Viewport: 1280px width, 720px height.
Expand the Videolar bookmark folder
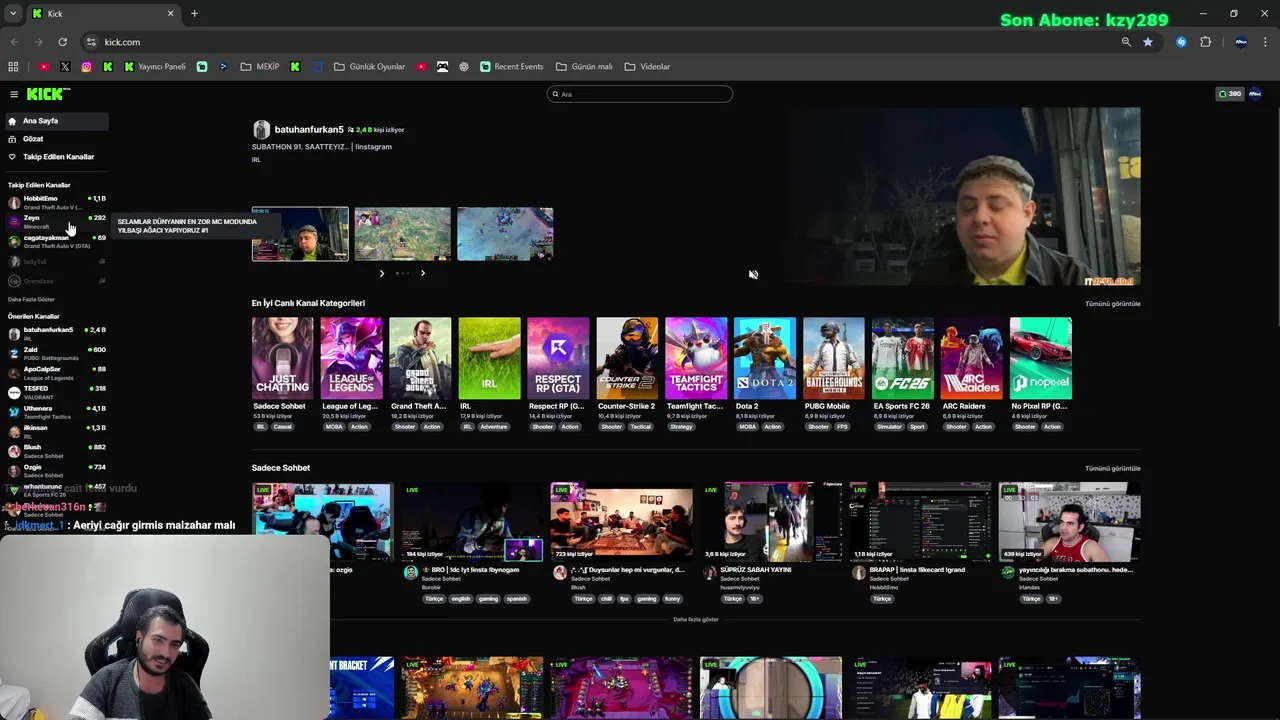[x=647, y=67]
